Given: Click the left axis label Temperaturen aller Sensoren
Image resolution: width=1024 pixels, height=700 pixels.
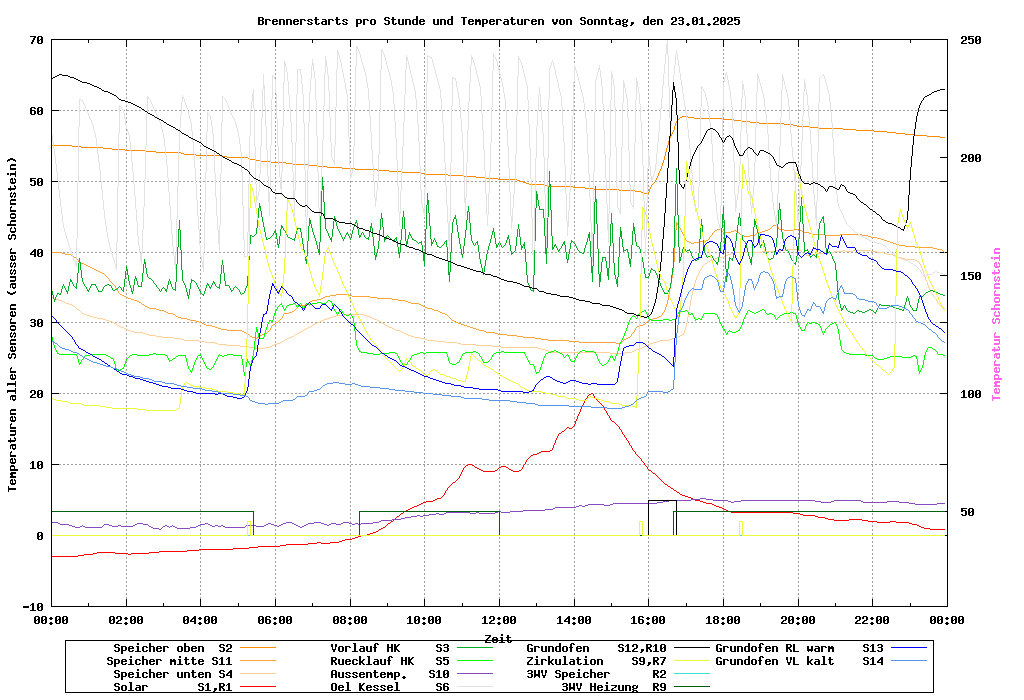Looking at the screenshot, I should pyautogui.click(x=13, y=324).
